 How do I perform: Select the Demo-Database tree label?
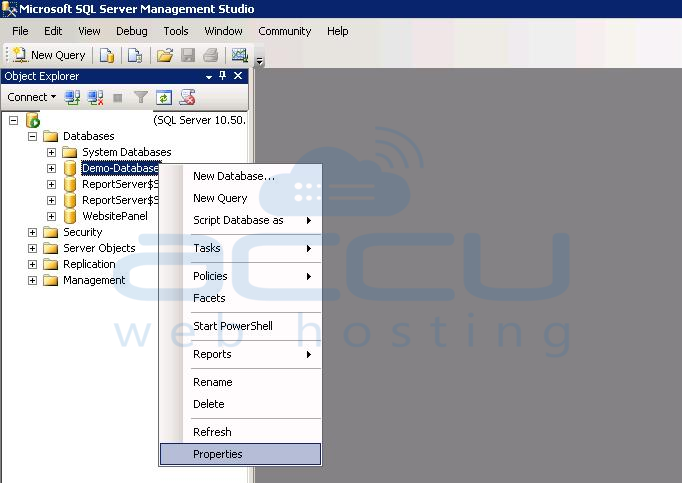click(x=120, y=168)
